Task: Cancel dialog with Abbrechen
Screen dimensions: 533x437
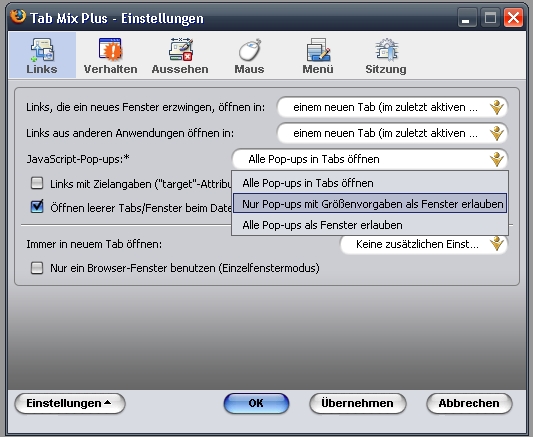Action: click(469, 403)
